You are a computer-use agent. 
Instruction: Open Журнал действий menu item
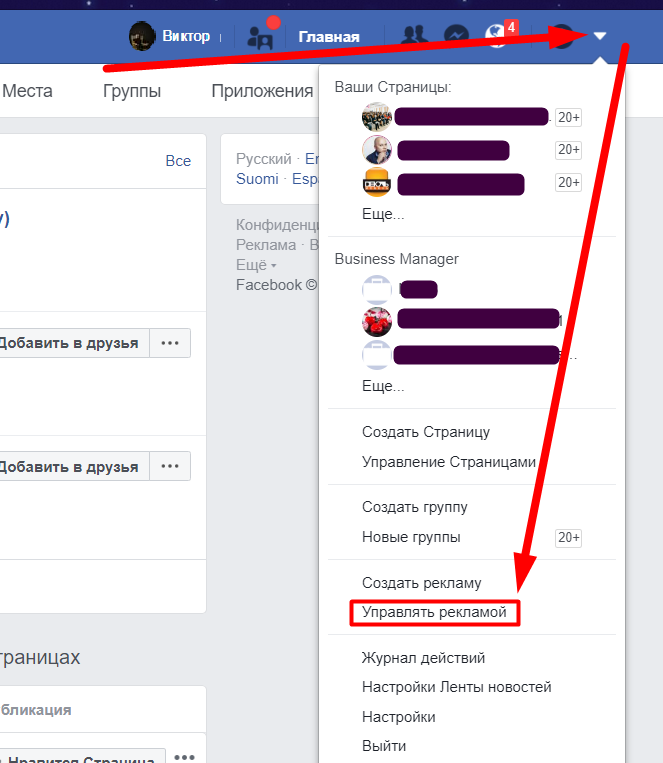click(423, 658)
